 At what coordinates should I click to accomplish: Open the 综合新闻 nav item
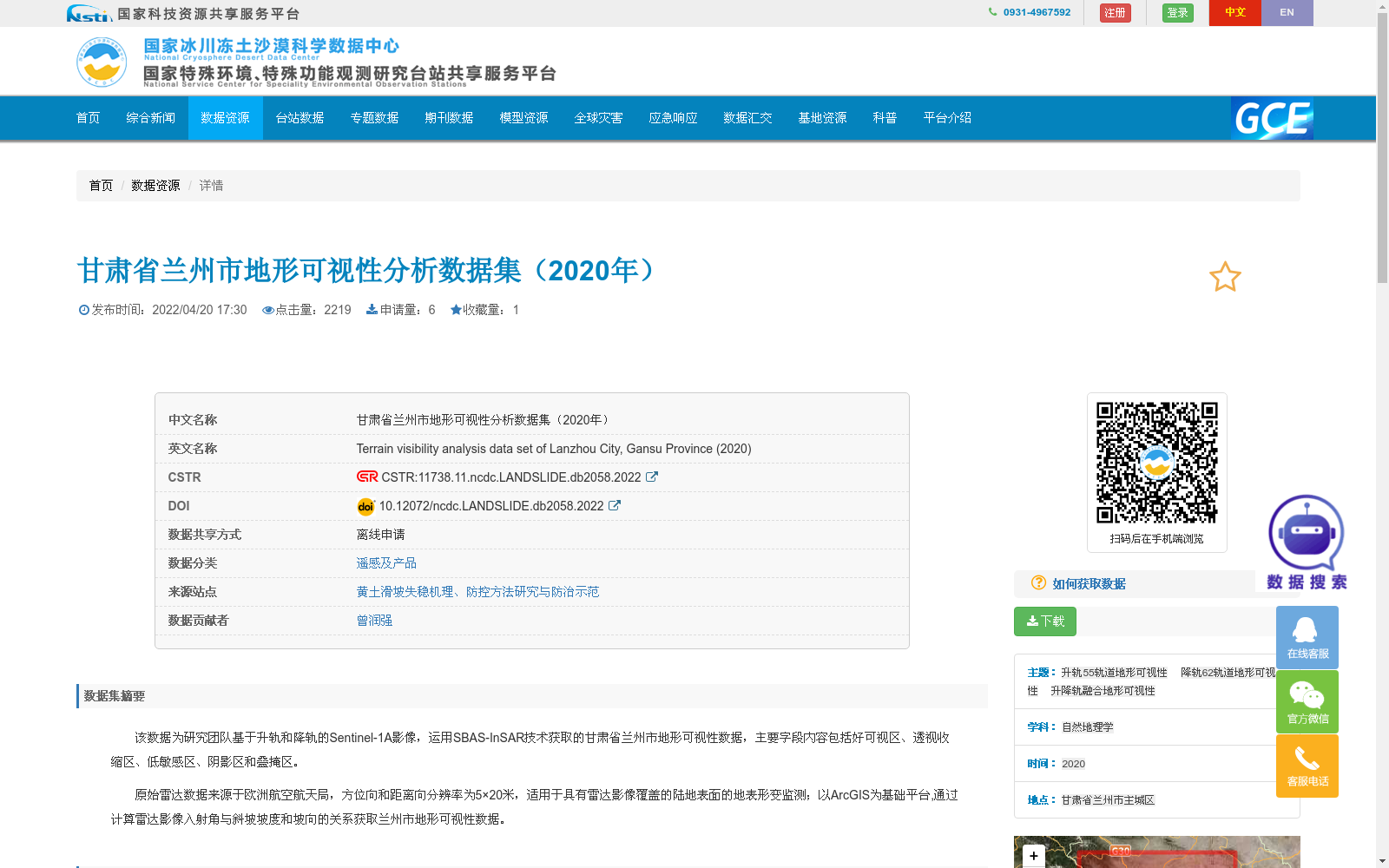[151, 118]
